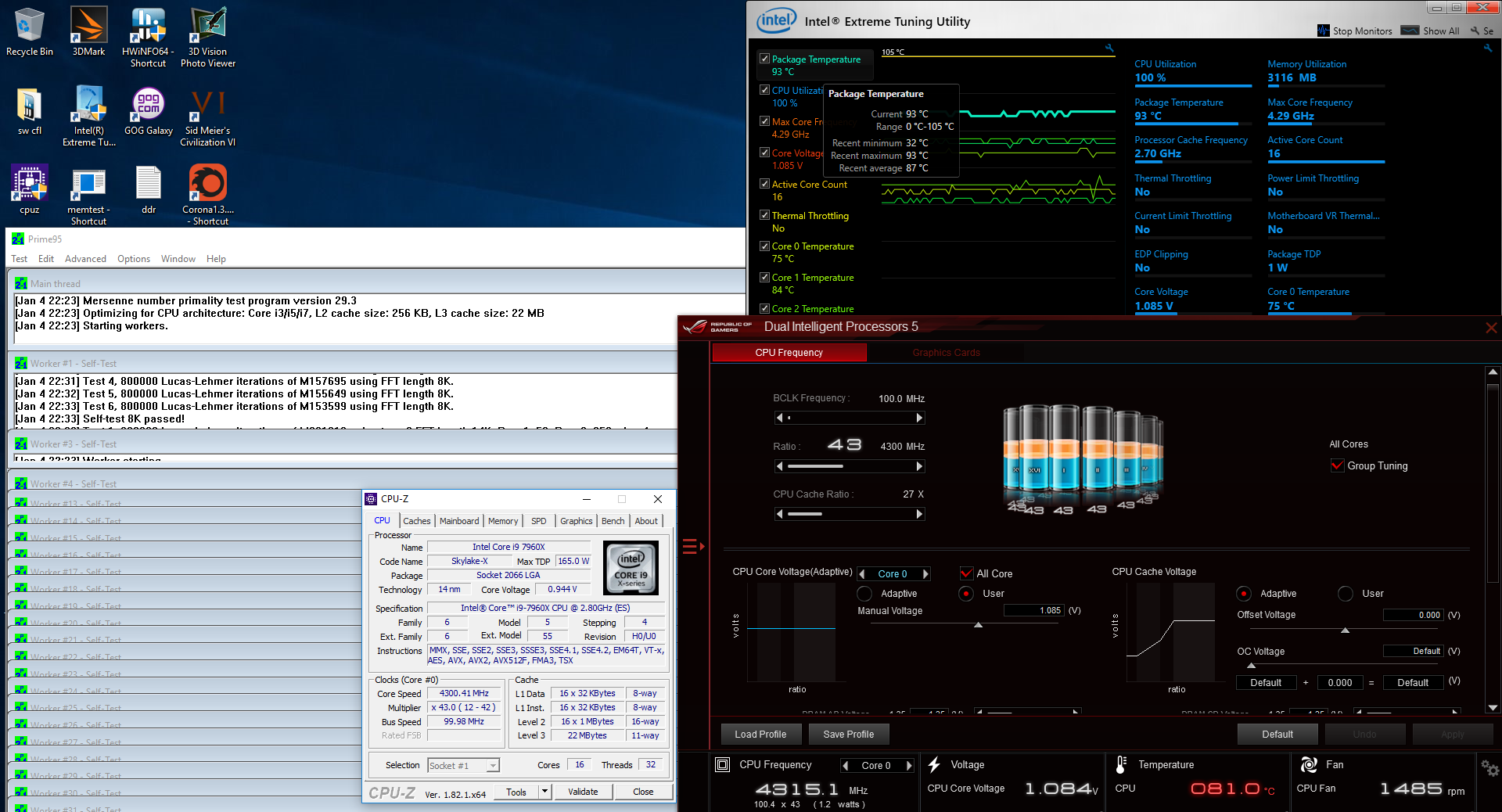
Task: Click the wrench icon above the temperature graph
Action: (x=1109, y=49)
